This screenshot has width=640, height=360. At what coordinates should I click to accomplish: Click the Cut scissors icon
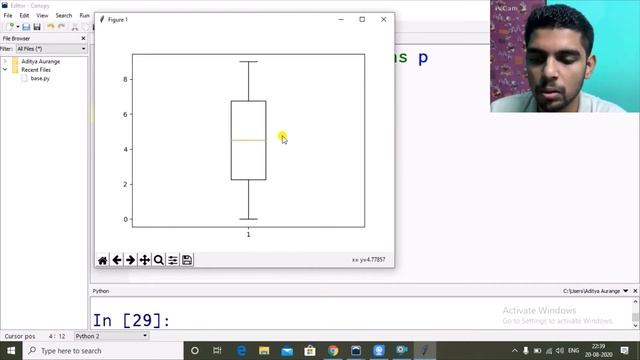pos(75,27)
